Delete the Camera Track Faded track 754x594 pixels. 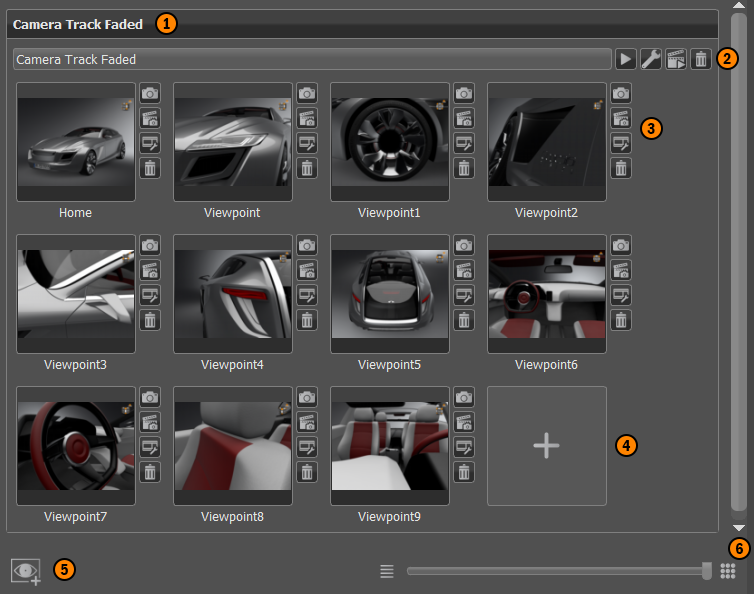tap(701, 59)
